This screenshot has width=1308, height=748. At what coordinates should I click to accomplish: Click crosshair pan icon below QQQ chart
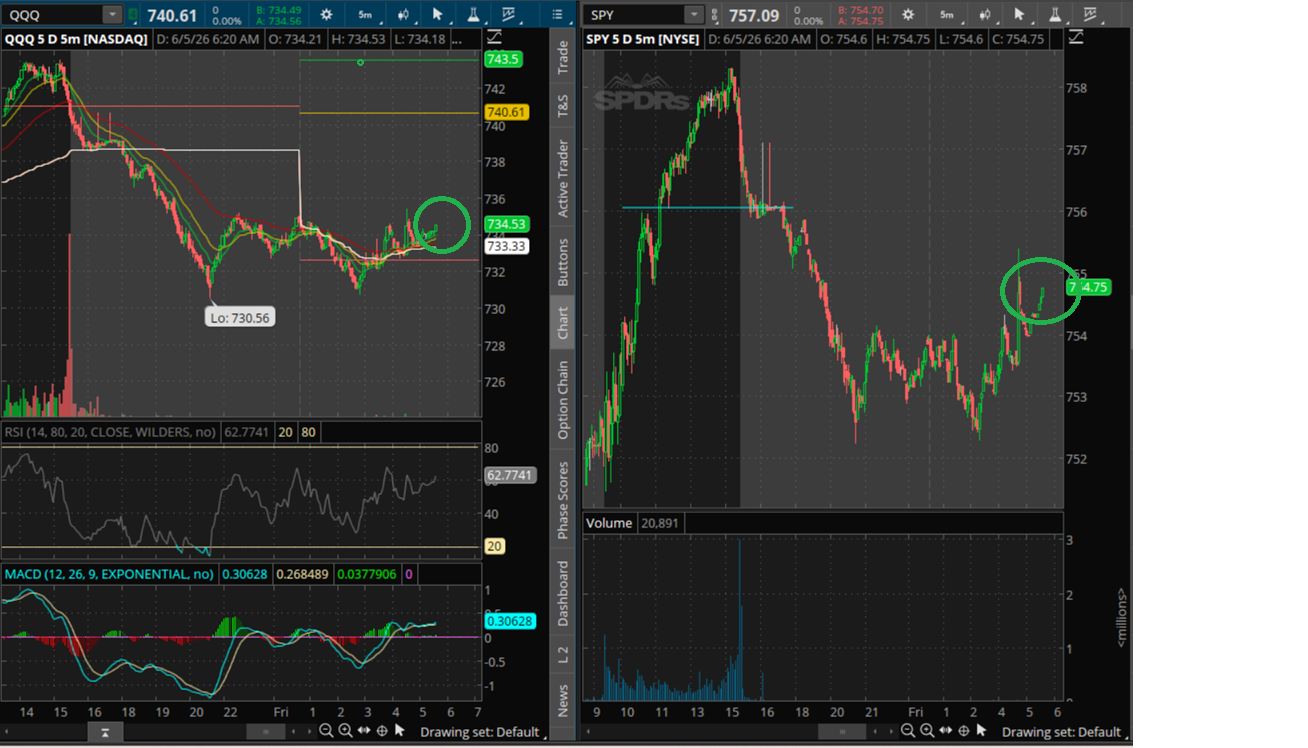[x=381, y=732]
